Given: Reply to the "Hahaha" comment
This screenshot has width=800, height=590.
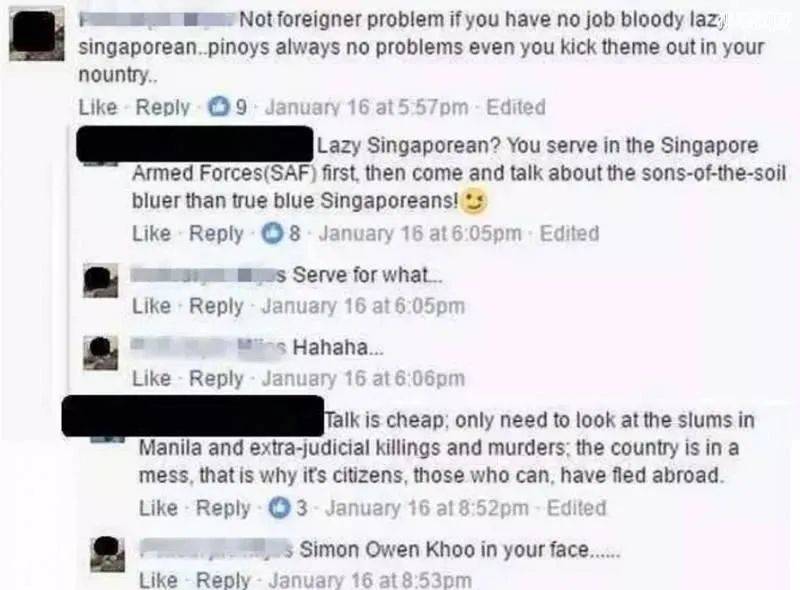Looking at the screenshot, I should pyautogui.click(x=216, y=379).
